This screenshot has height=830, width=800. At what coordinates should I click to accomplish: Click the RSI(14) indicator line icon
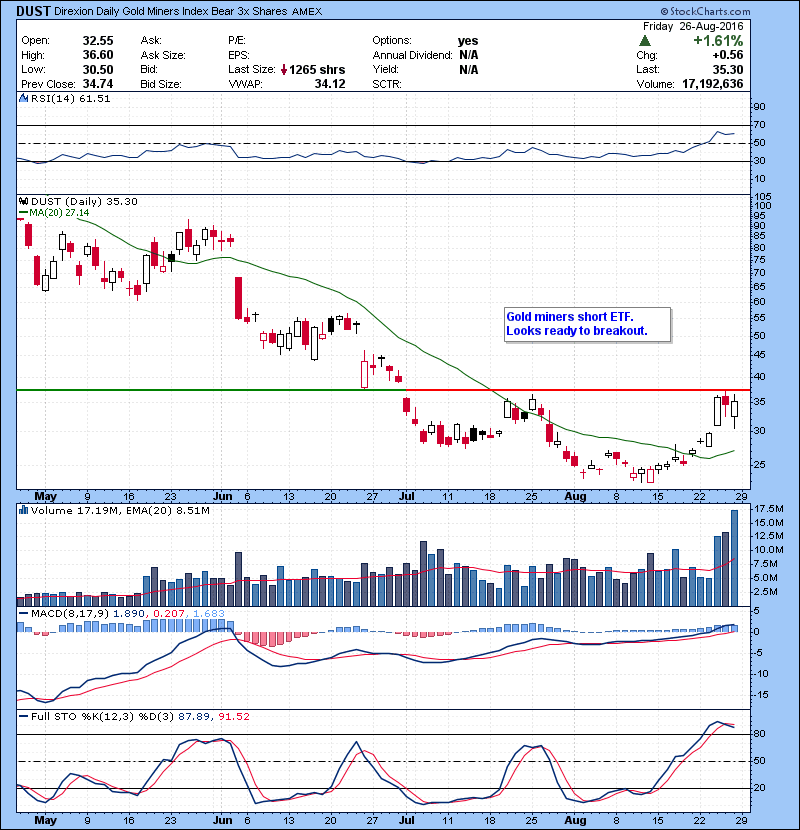point(23,98)
